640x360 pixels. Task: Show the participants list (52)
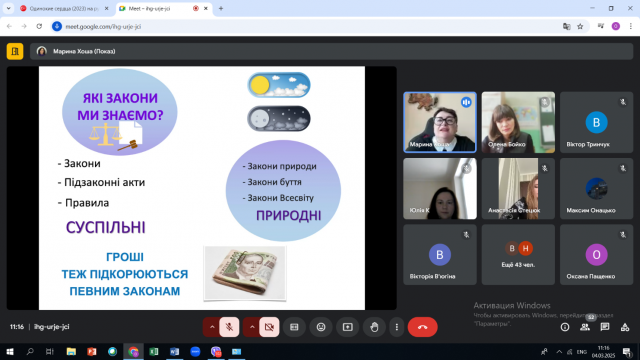tap(585, 327)
